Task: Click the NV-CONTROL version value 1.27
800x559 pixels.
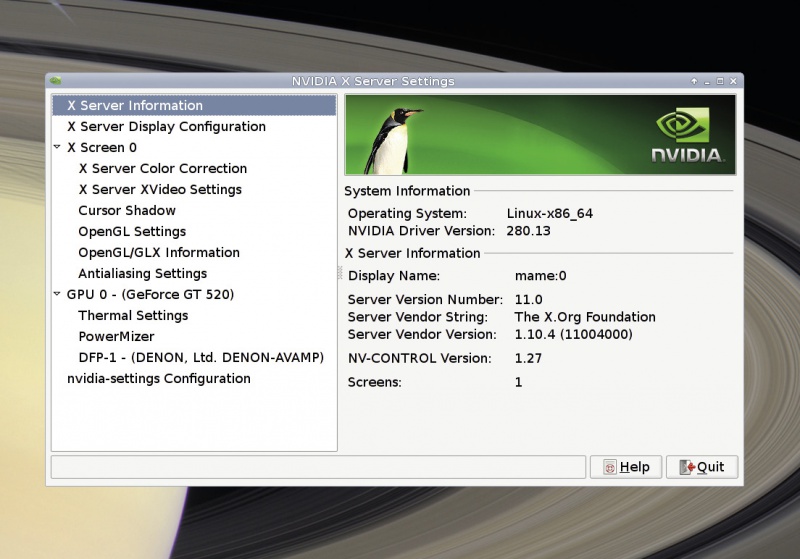Action: [x=528, y=358]
